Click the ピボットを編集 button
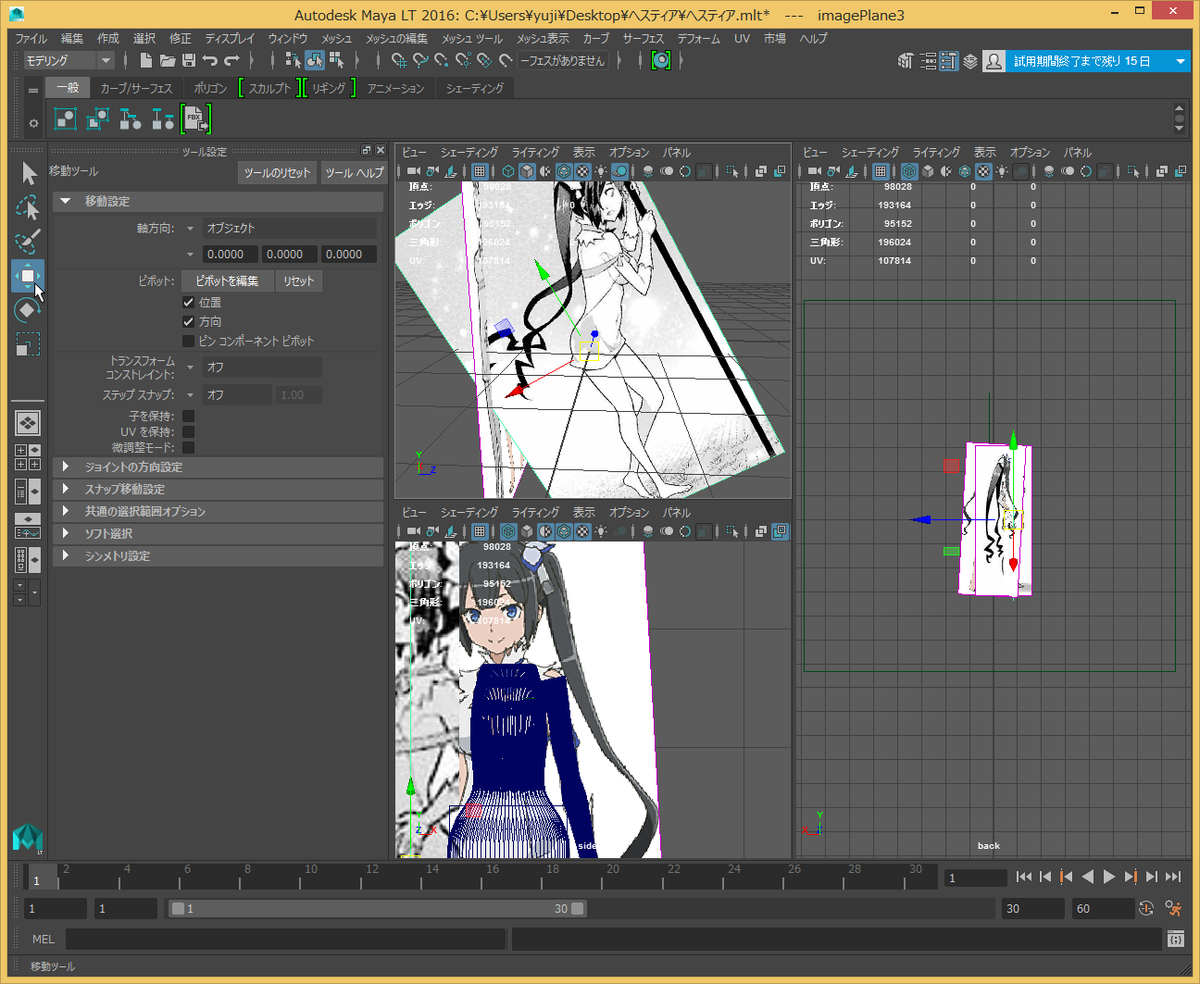 (x=227, y=281)
